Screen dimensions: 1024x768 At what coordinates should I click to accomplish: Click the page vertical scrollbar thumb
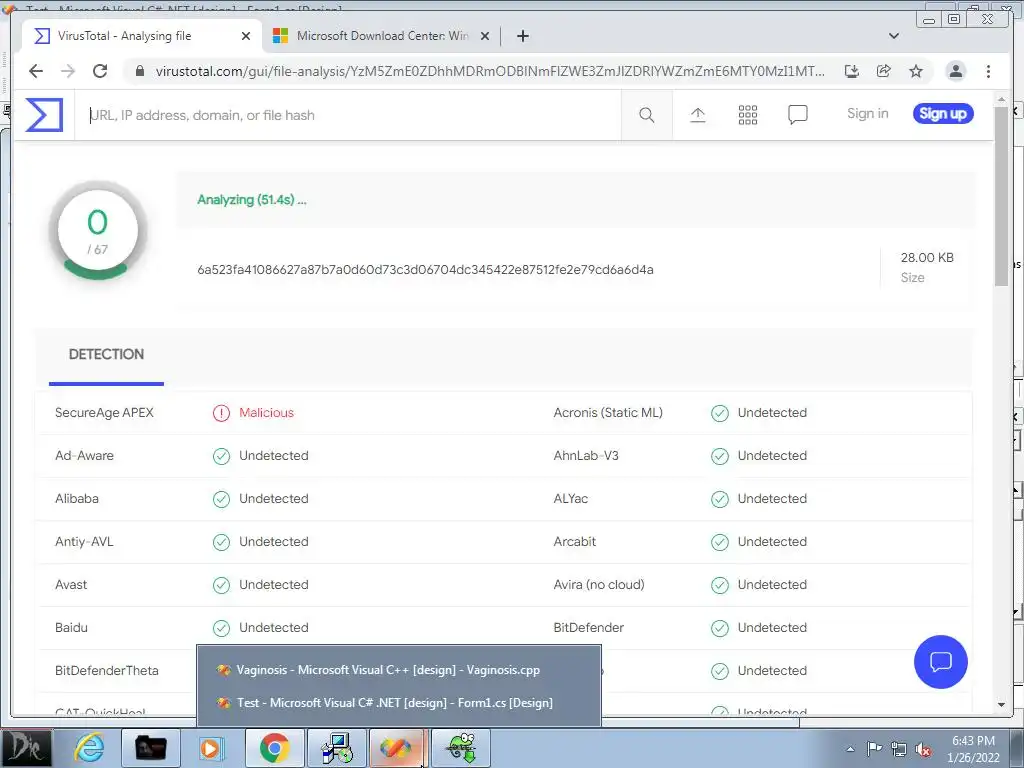(x=1001, y=196)
